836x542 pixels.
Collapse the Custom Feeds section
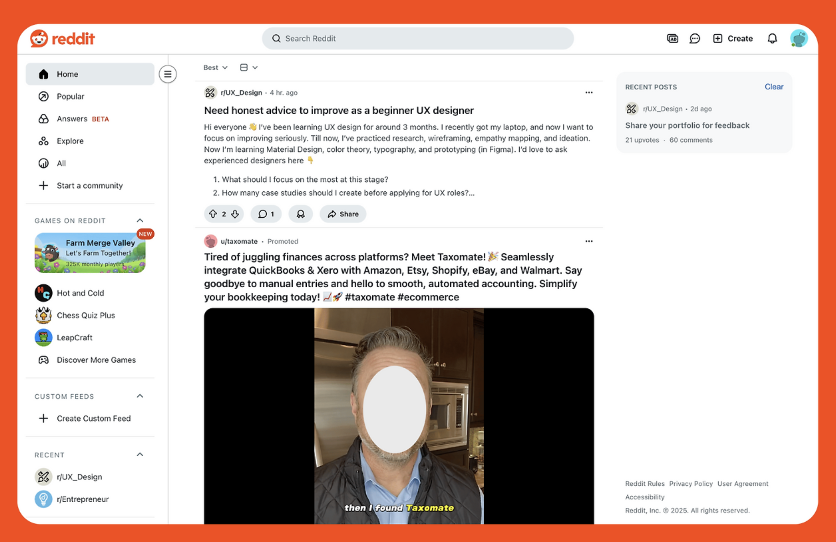[x=140, y=396]
